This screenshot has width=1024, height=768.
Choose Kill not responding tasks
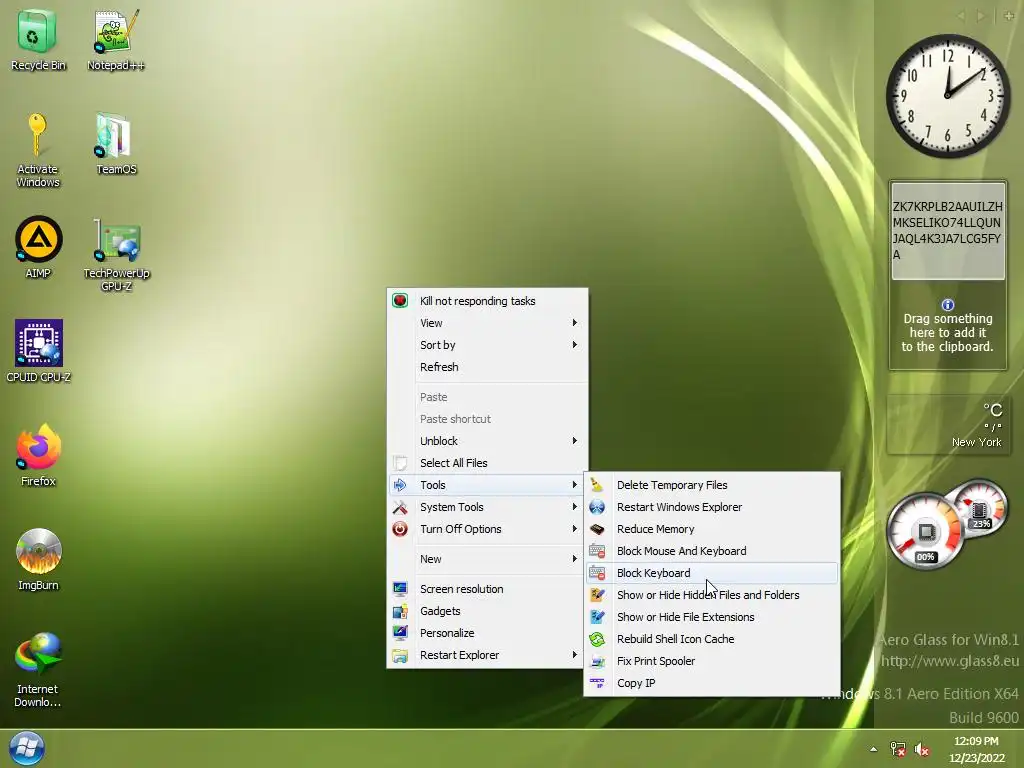(x=488, y=301)
